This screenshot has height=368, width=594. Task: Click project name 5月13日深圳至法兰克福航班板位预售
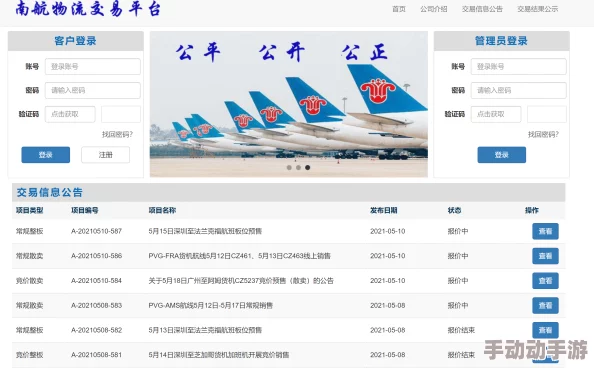[205, 330]
